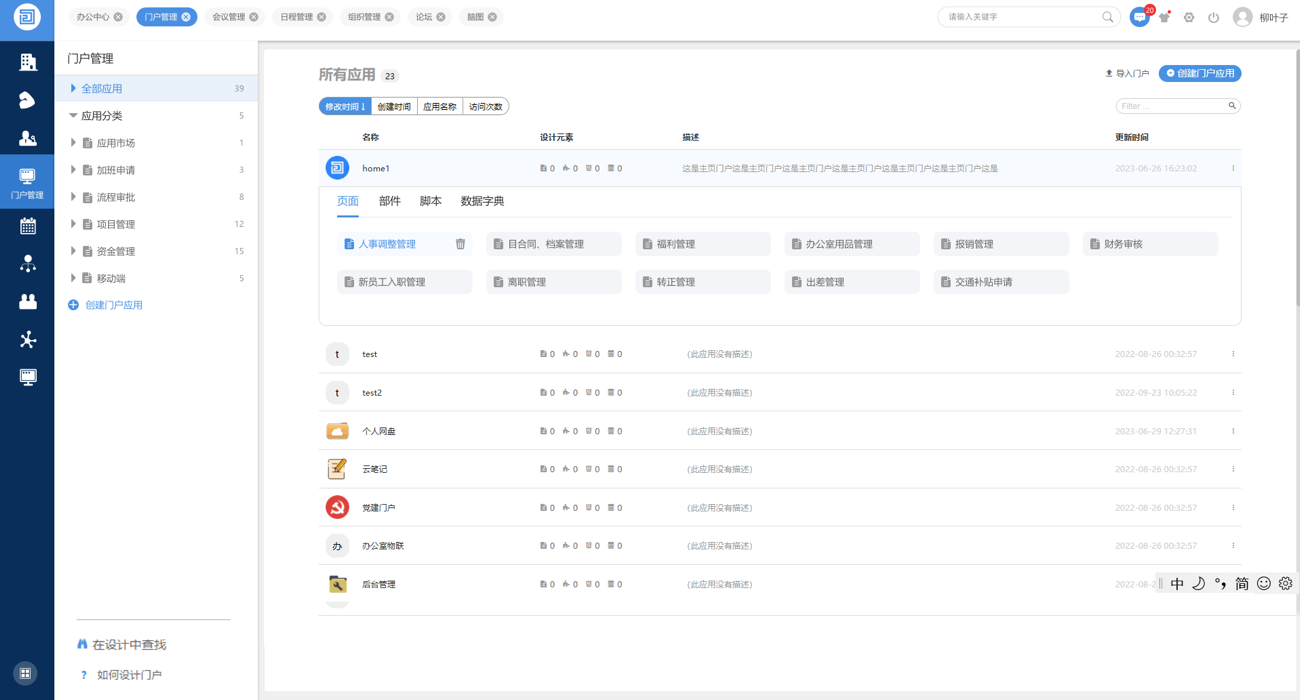
Task: Toggle sort by 应用名称
Action: [439, 107]
